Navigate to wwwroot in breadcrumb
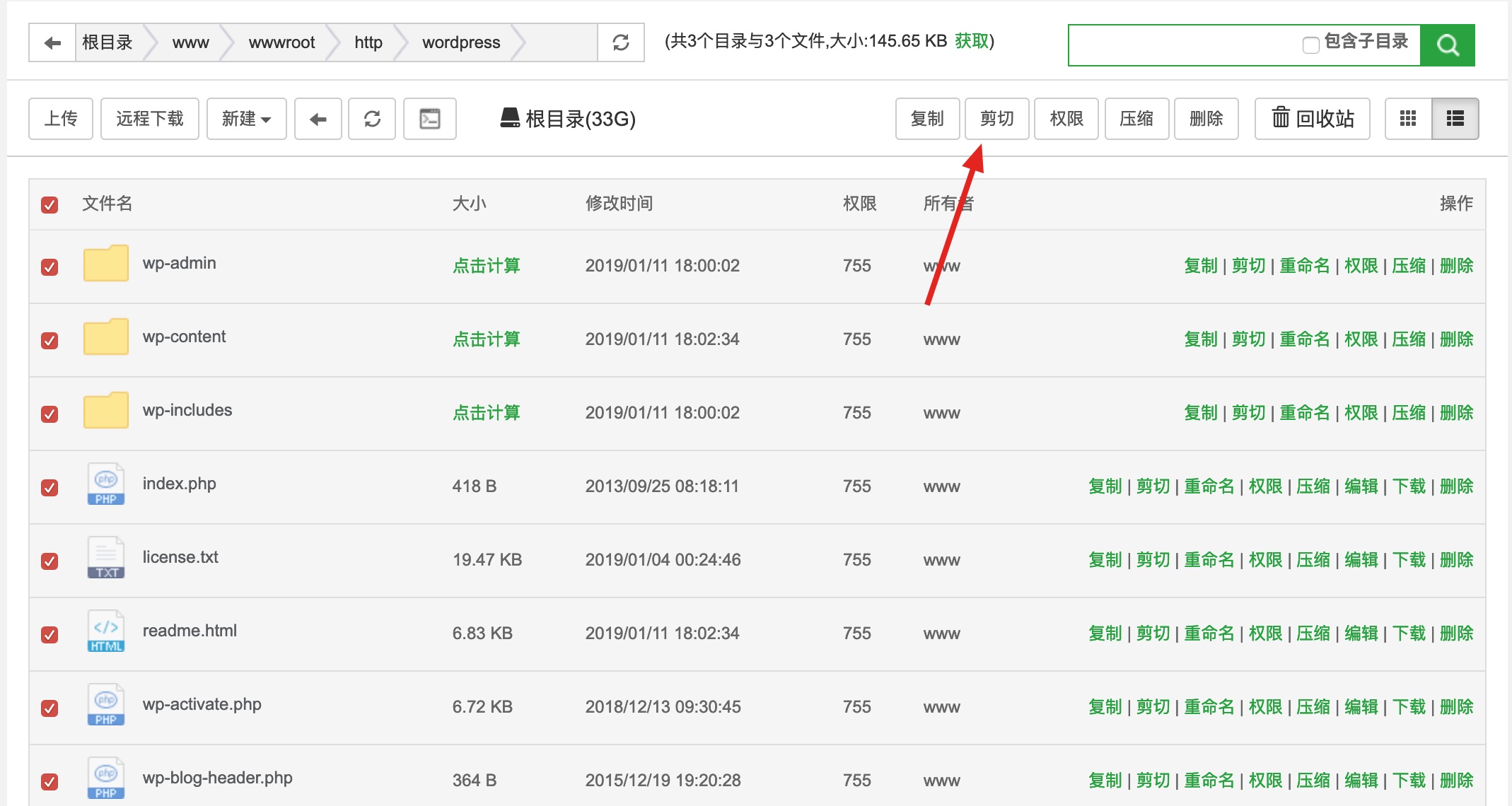Screen dimensions: 1512x806 [281, 43]
